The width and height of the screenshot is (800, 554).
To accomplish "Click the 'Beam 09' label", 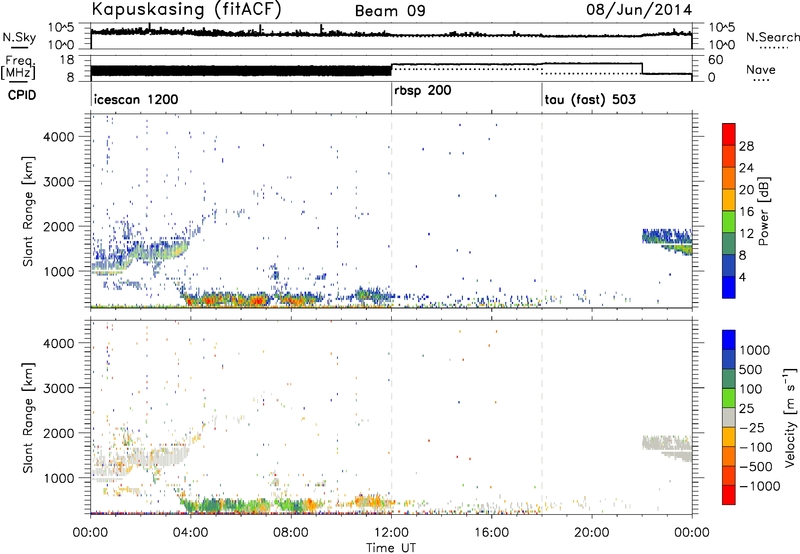I will (390, 11).
